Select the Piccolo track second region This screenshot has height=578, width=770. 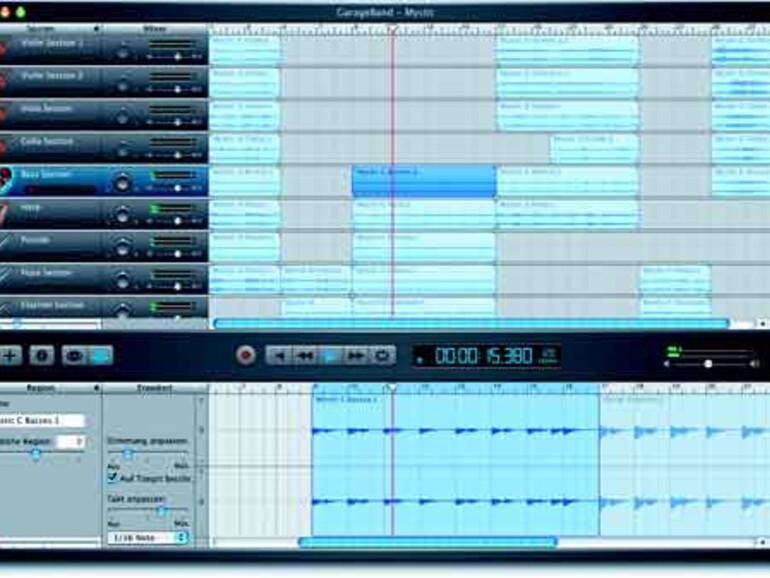[424, 247]
